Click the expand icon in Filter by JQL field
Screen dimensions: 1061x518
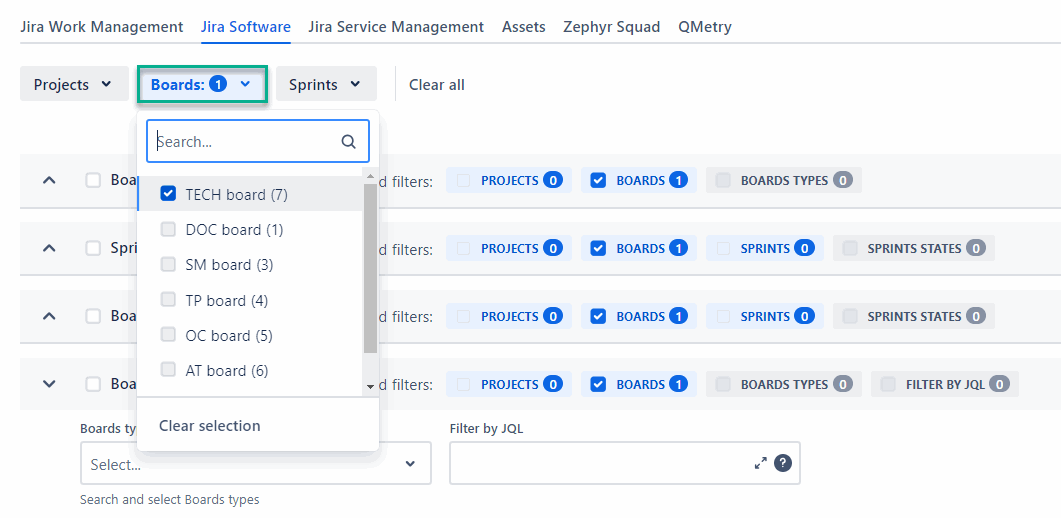(761, 463)
